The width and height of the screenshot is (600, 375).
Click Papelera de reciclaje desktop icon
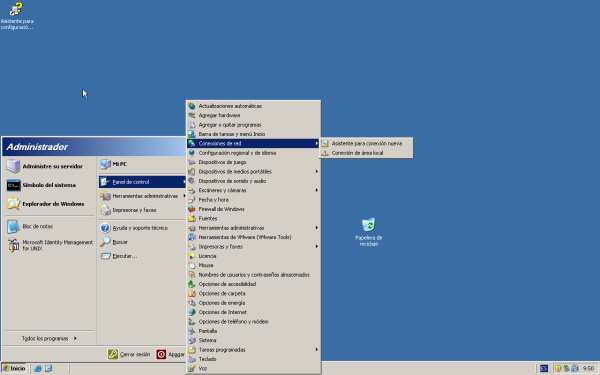(x=368, y=232)
